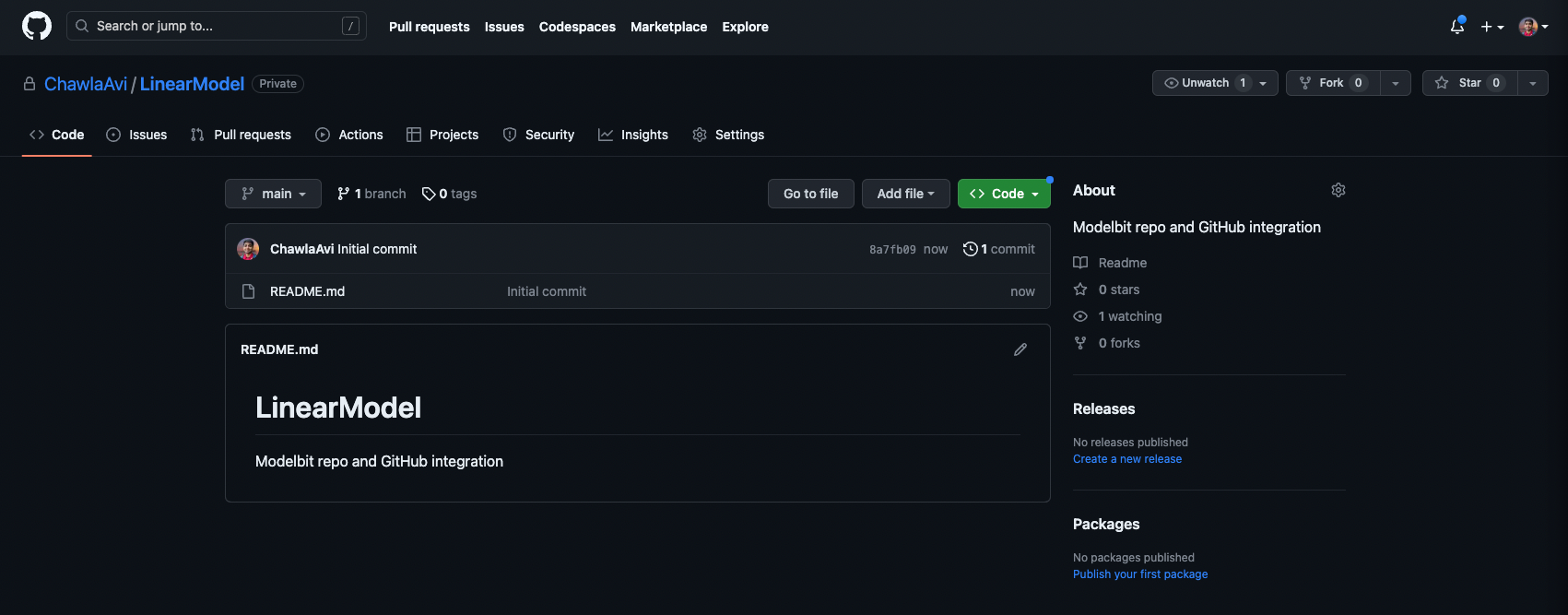
Task: Open the Add file dropdown
Action: point(905,194)
